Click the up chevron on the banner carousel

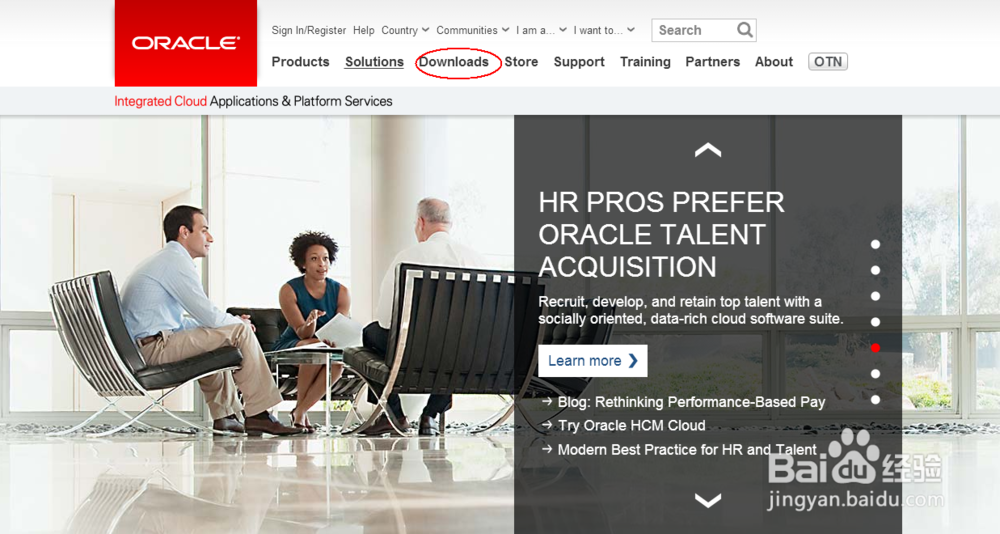(708, 151)
